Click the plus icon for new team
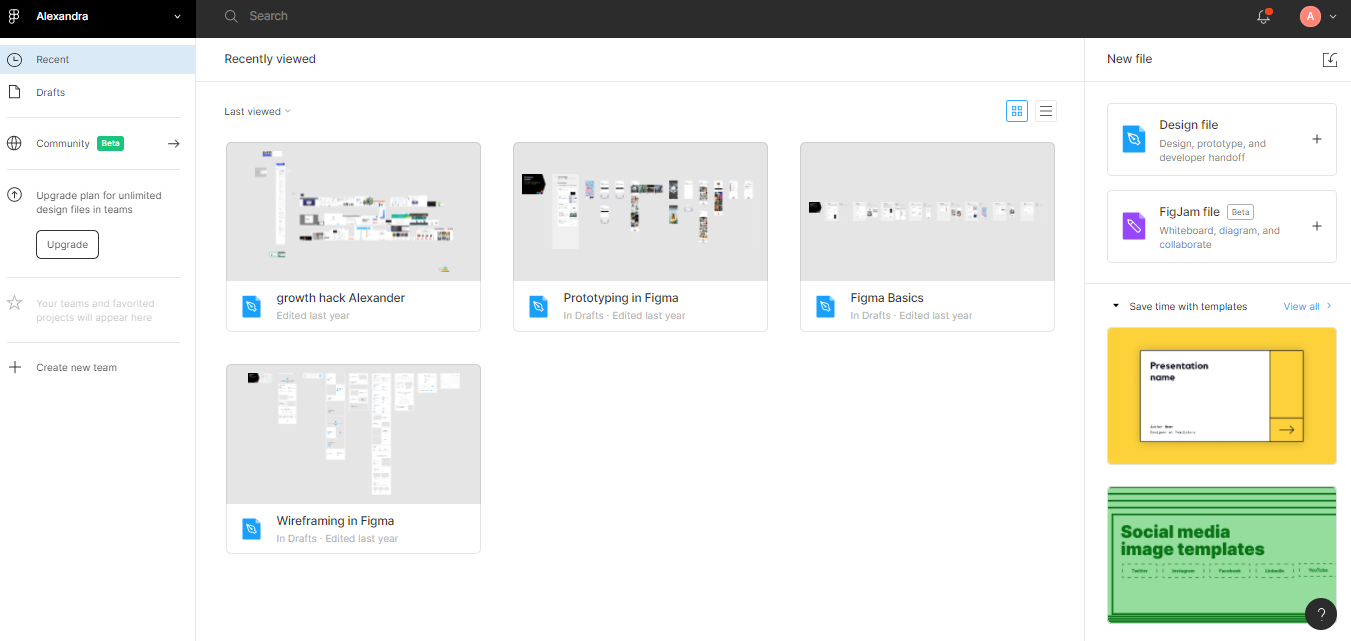The height and width of the screenshot is (641, 1351). coord(15,367)
